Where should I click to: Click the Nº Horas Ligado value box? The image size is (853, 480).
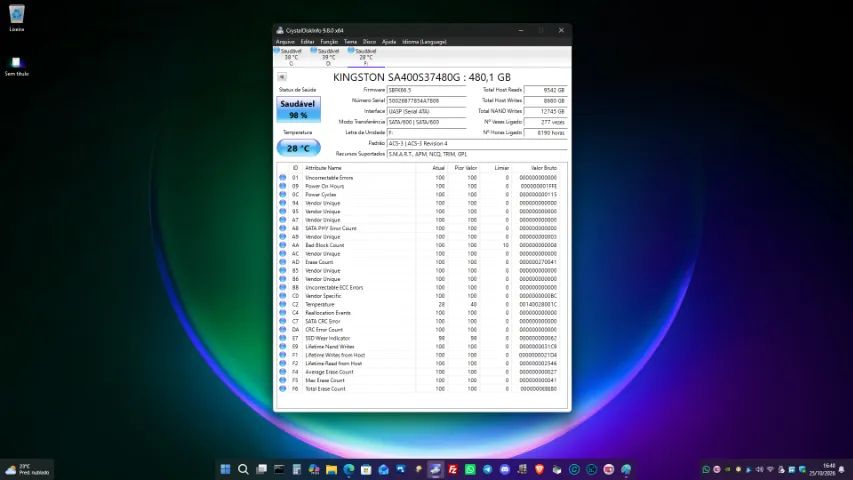pos(546,133)
